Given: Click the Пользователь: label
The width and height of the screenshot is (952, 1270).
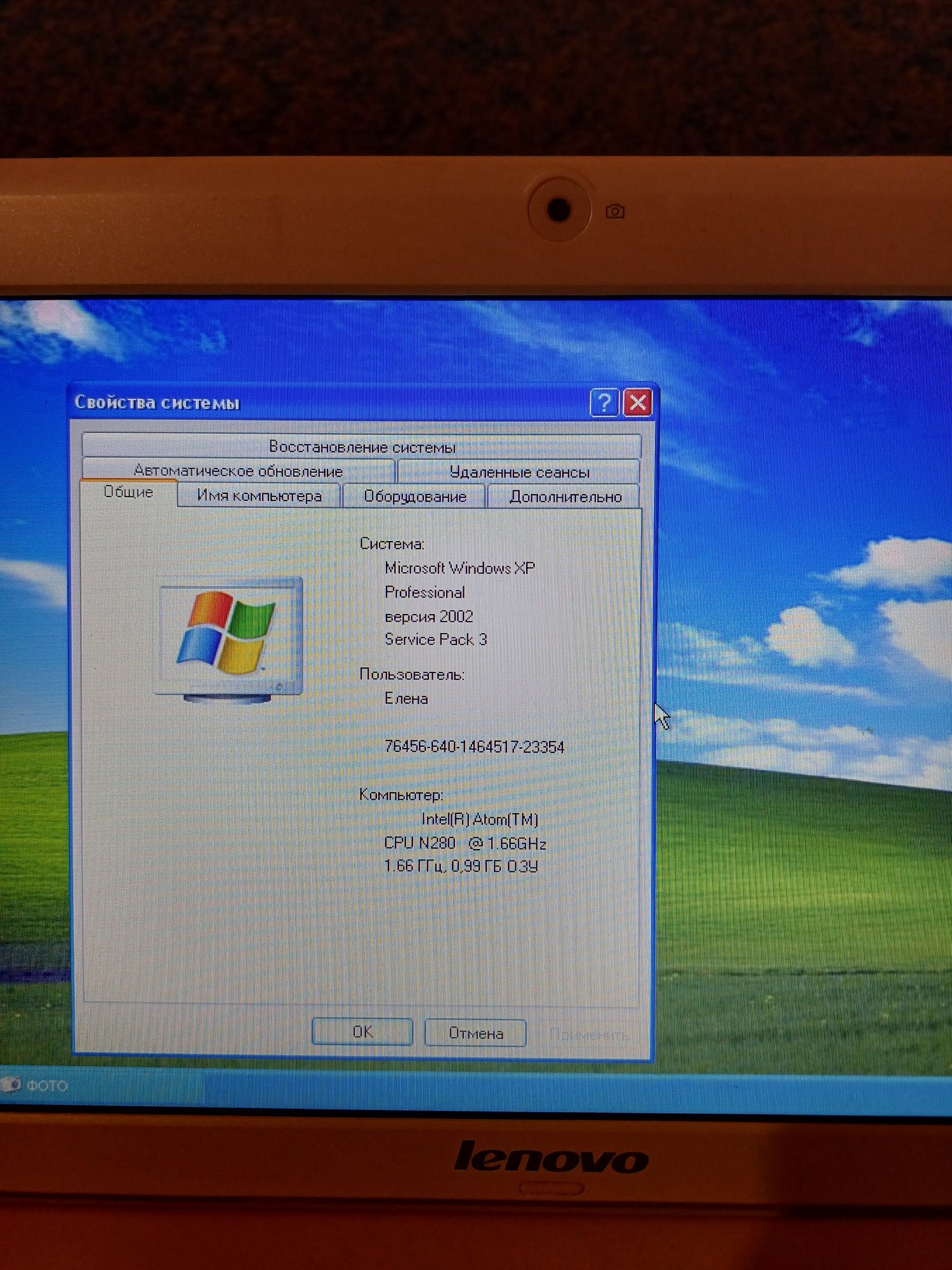Looking at the screenshot, I should tap(412, 674).
